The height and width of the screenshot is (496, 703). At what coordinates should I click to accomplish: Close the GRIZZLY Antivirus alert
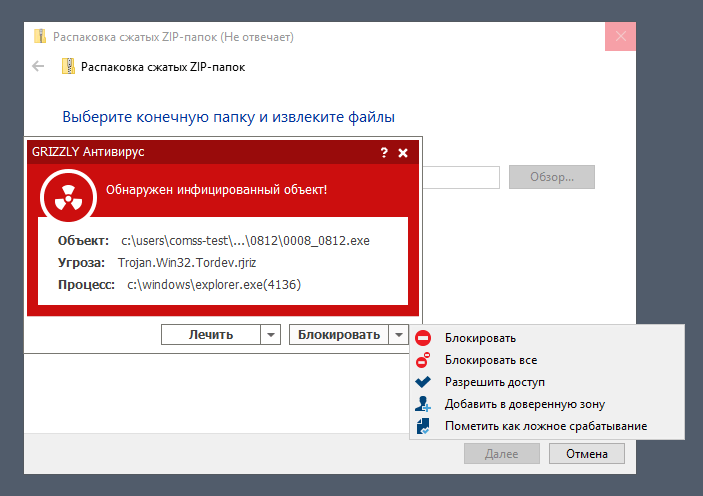point(403,153)
